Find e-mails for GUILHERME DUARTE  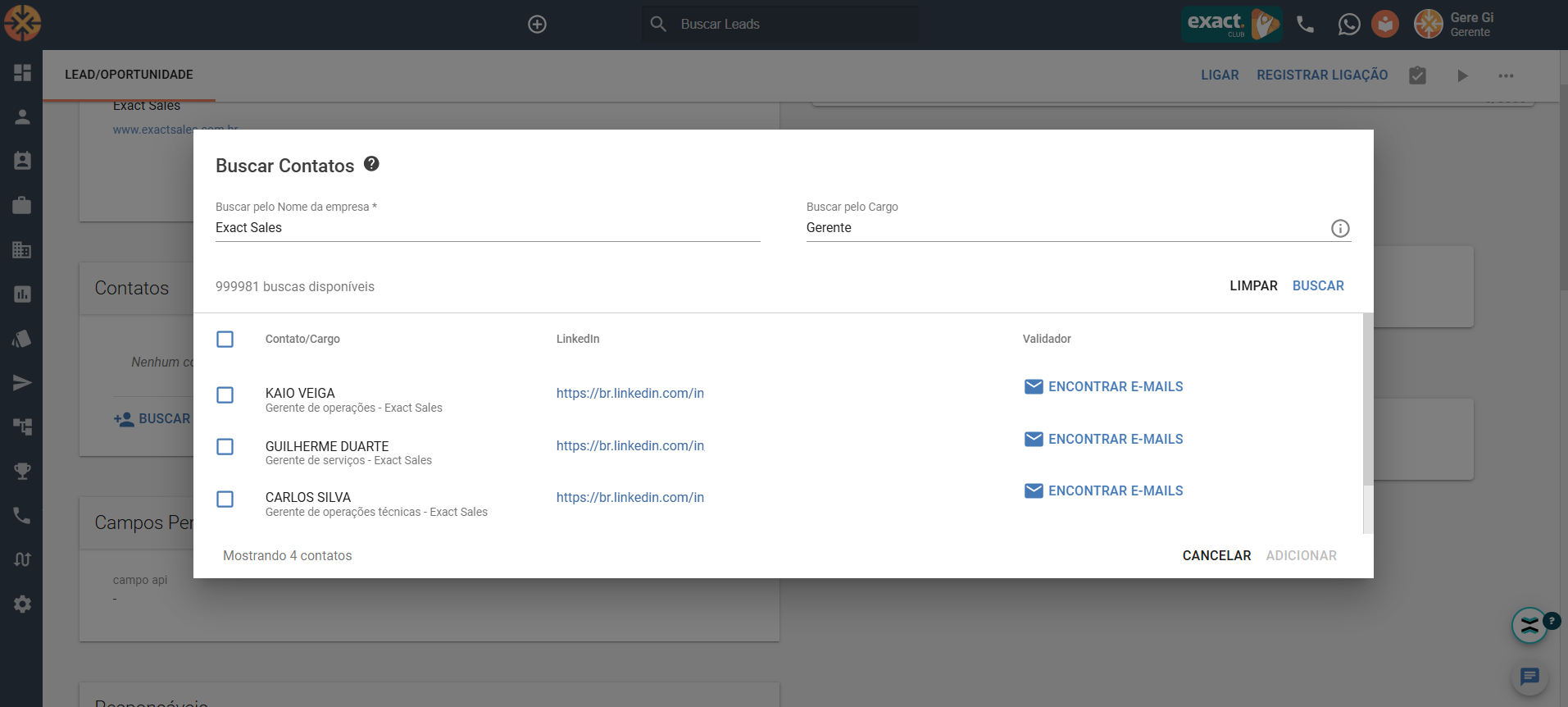pos(1103,439)
